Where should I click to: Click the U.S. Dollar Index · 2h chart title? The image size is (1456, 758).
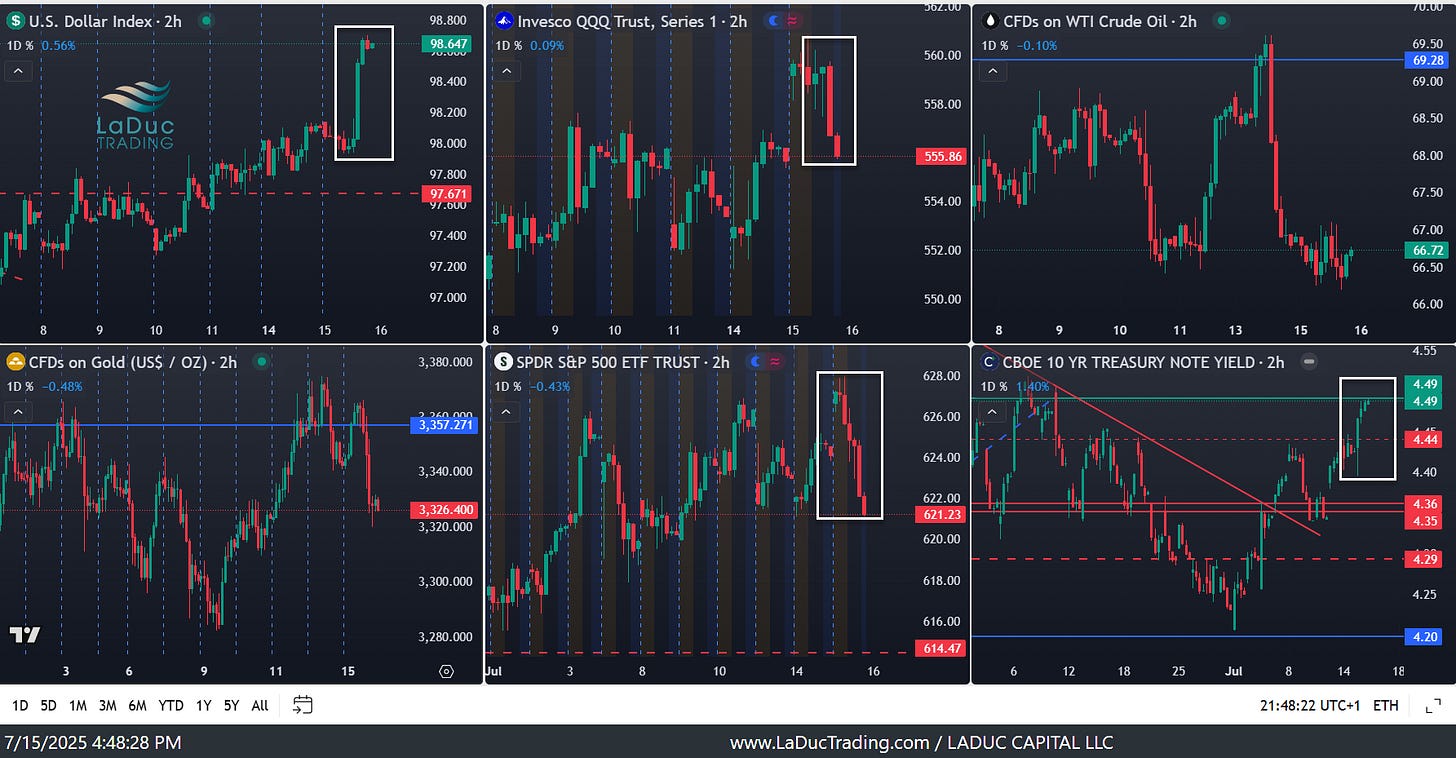point(105,20)
